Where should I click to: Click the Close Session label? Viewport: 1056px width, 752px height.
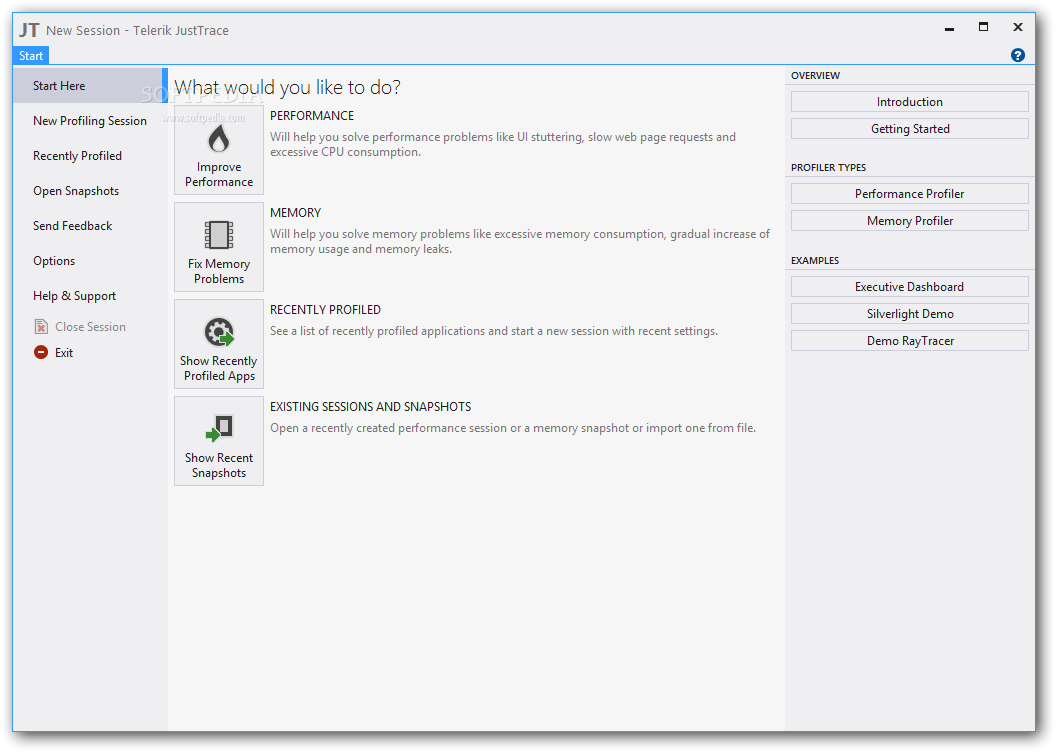click(90, 327)
